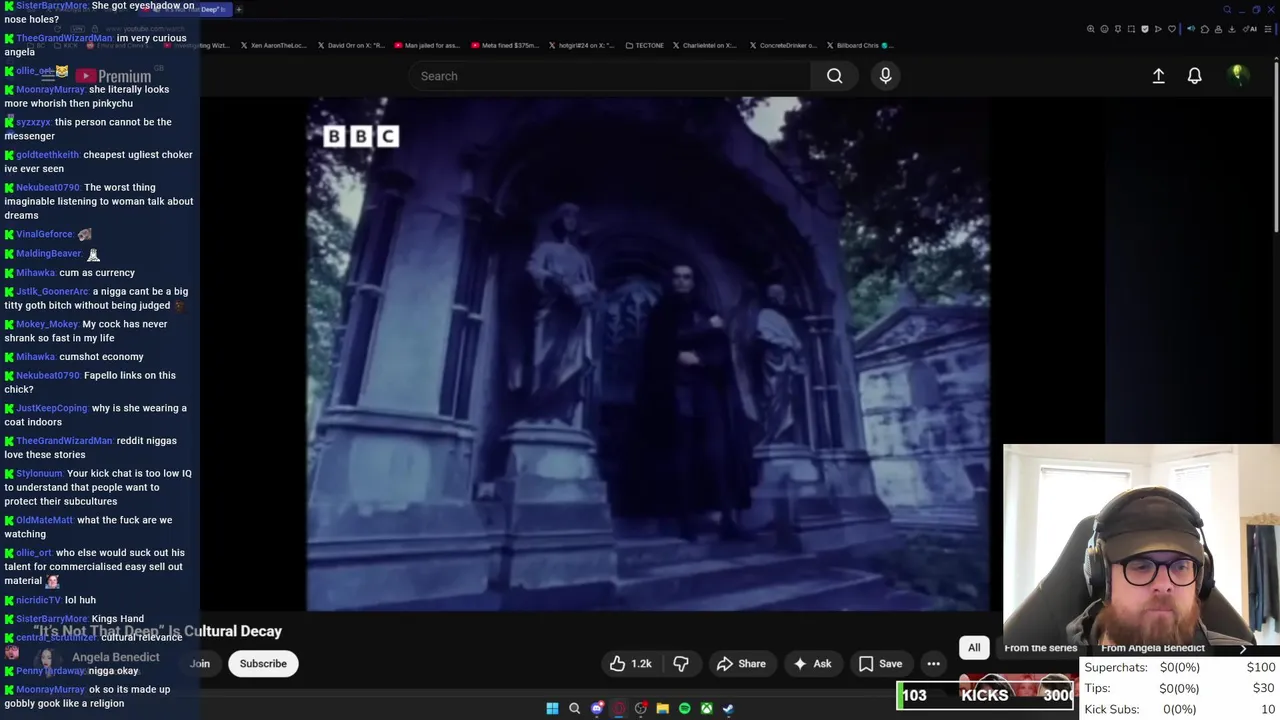Click chat username goldteethkeith
Viewport: 1280px width, 720px height.
(47, 155)
